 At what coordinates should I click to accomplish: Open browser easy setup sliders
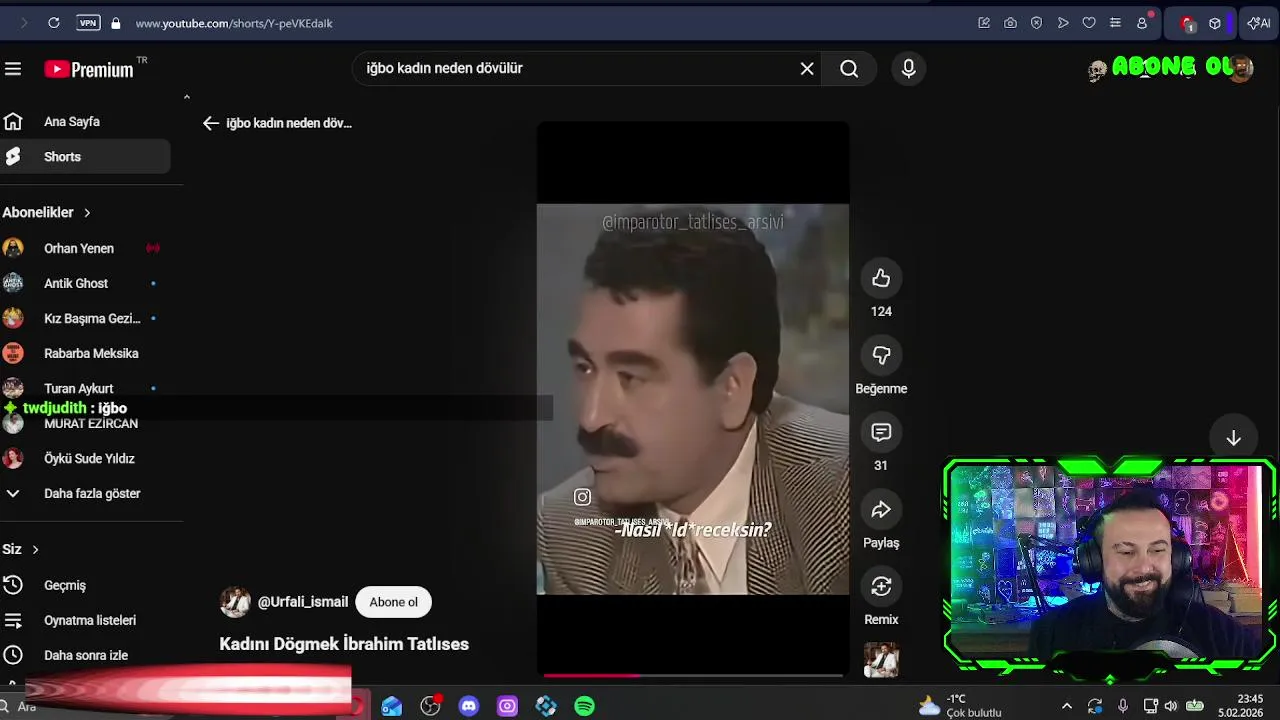click(x=1115, y=23)
